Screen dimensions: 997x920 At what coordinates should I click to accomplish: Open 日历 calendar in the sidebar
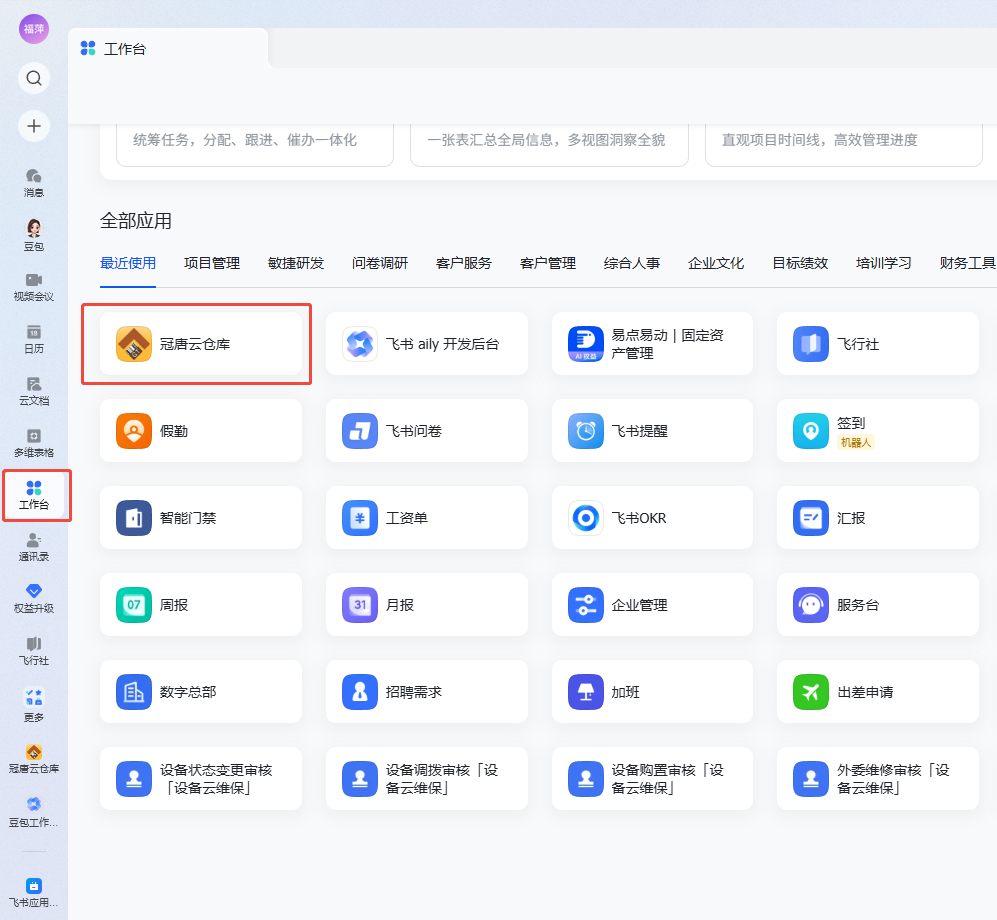[x=34, y=340]
